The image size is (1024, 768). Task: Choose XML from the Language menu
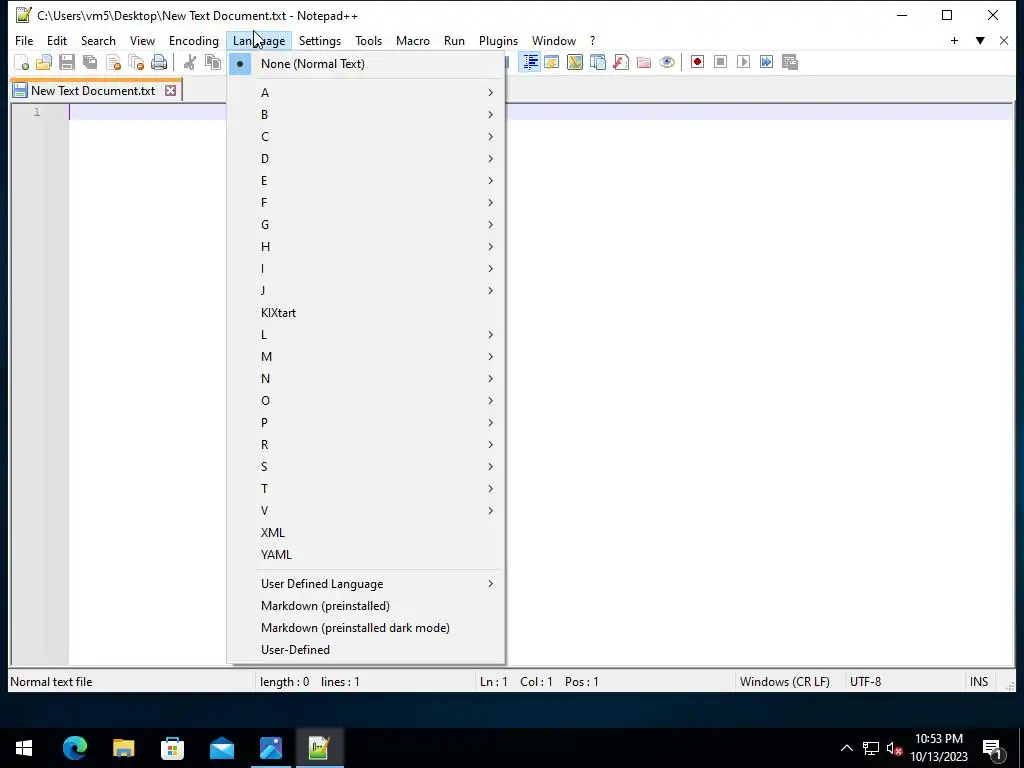tap(366, 533)
